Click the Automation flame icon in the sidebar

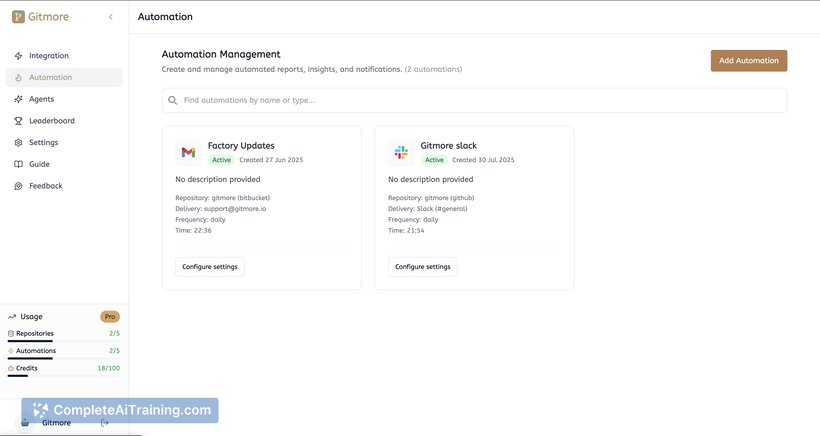18,77
